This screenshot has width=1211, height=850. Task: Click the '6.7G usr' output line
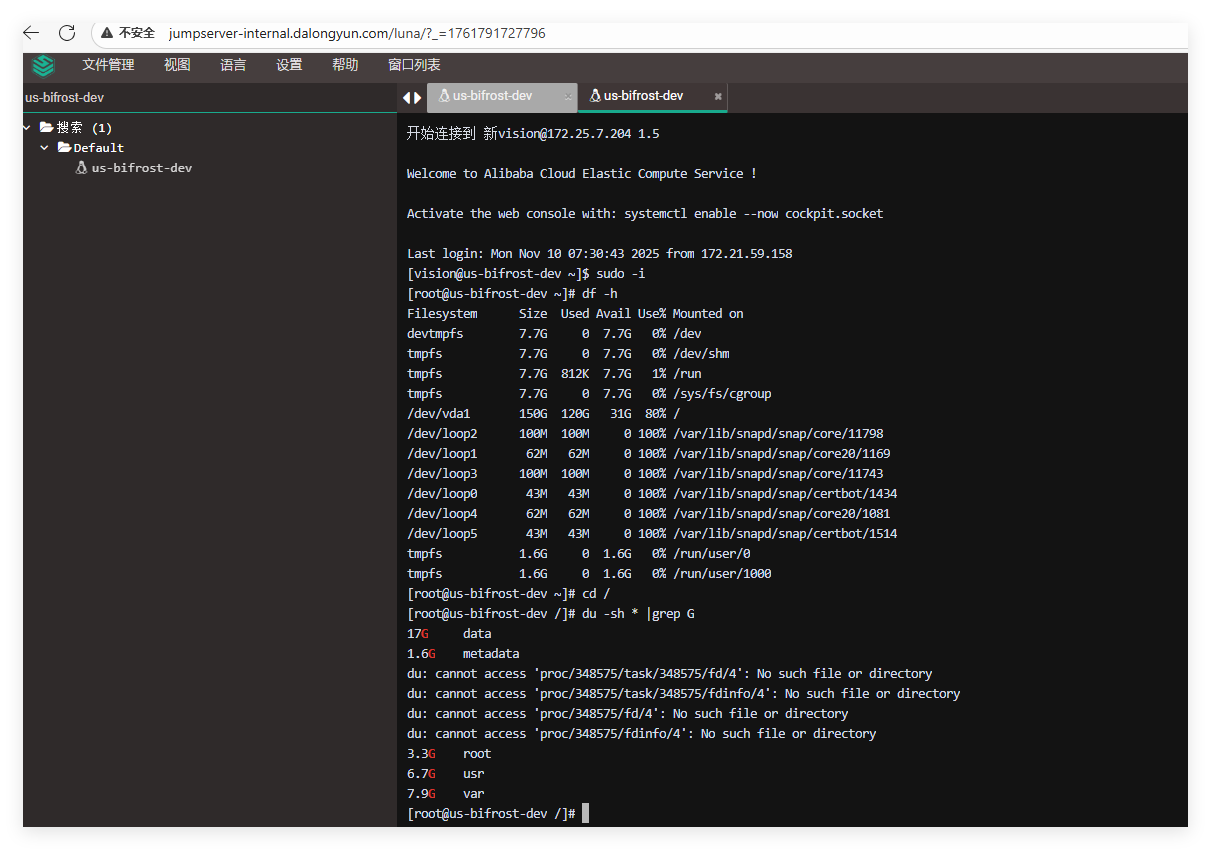click(446, 774)
